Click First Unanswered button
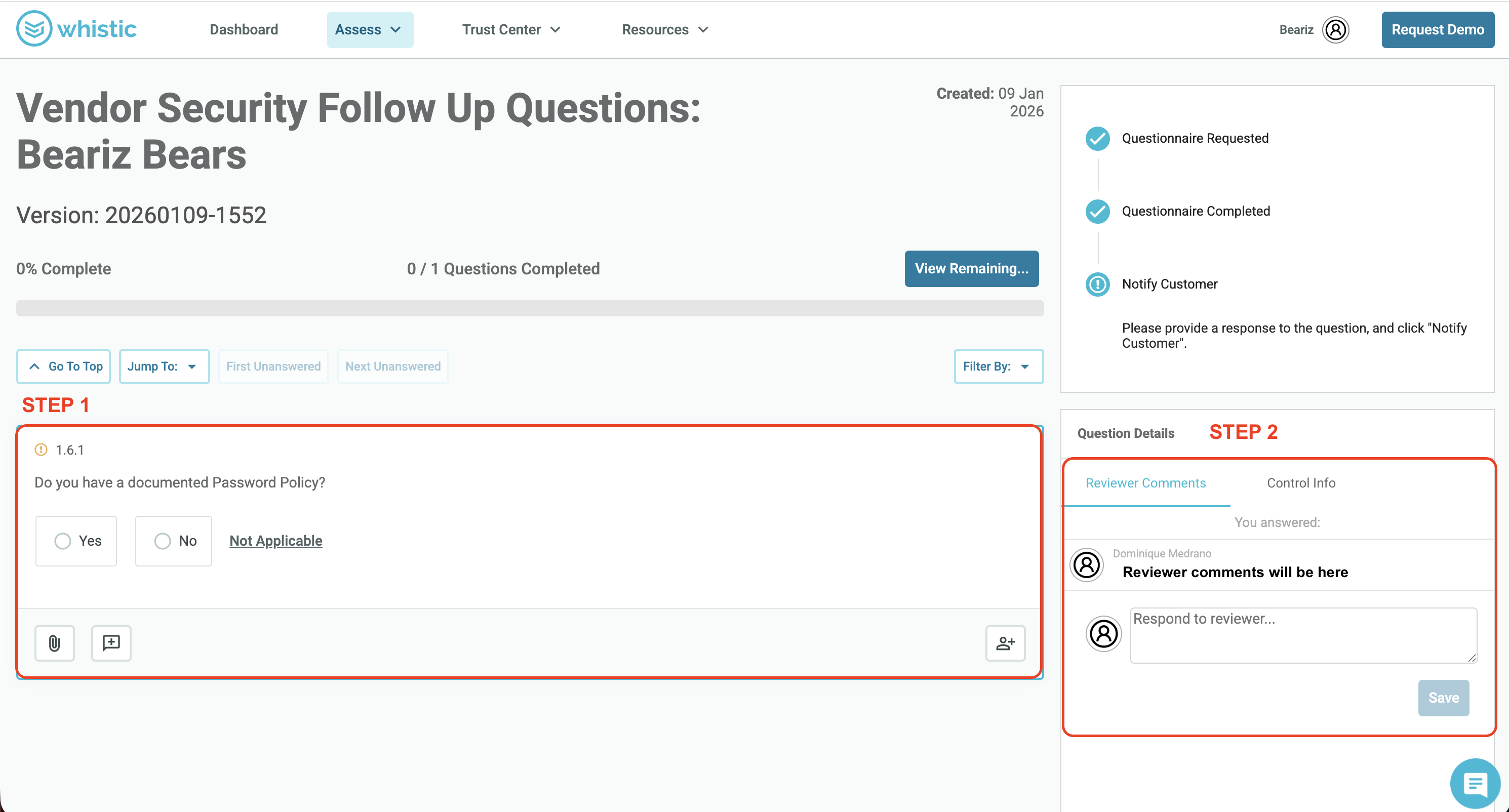1509x812 pixels. (273, 367)
